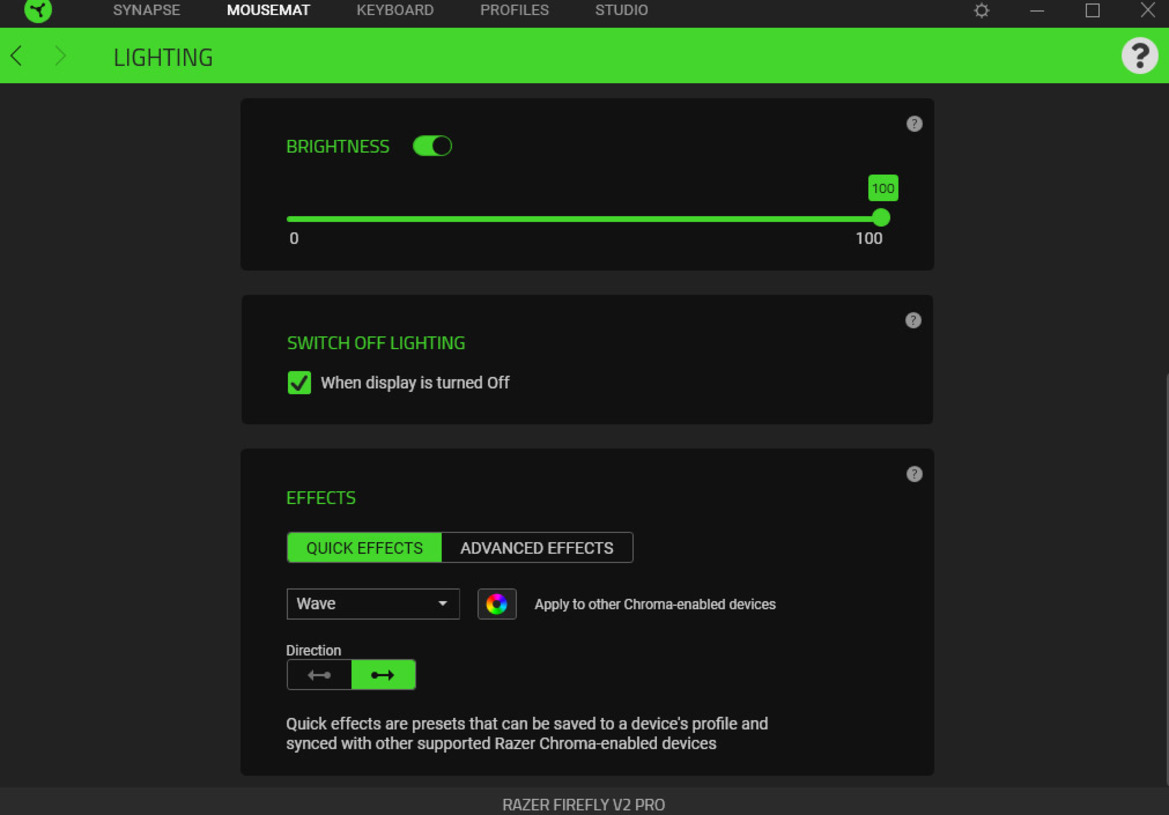Screen dimensions: 1169x815
Task: Click the Chroma color wheel sync icon
Action: (497, 604)
